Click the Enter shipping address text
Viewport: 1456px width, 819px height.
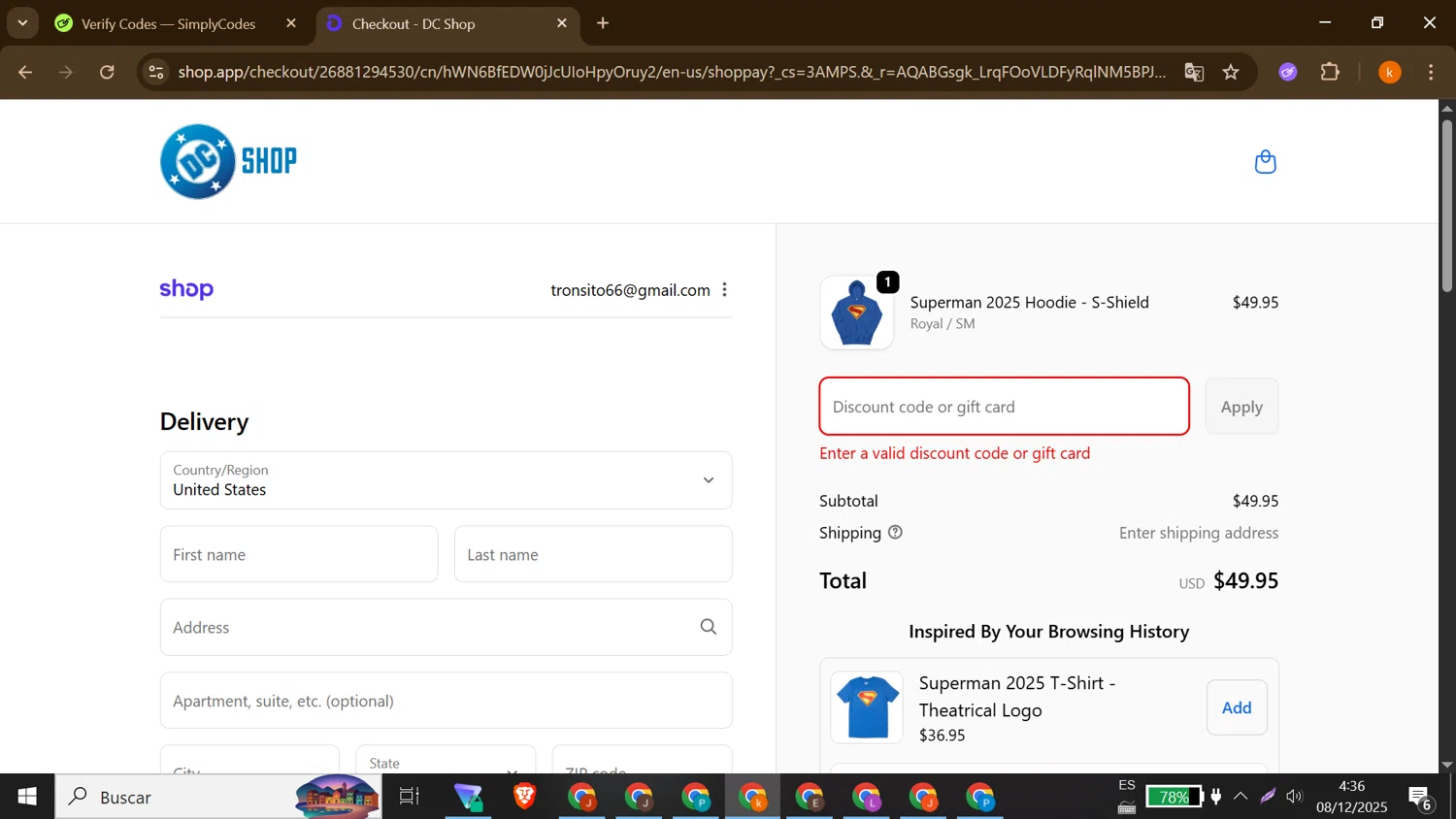(x=1199, y=533)
